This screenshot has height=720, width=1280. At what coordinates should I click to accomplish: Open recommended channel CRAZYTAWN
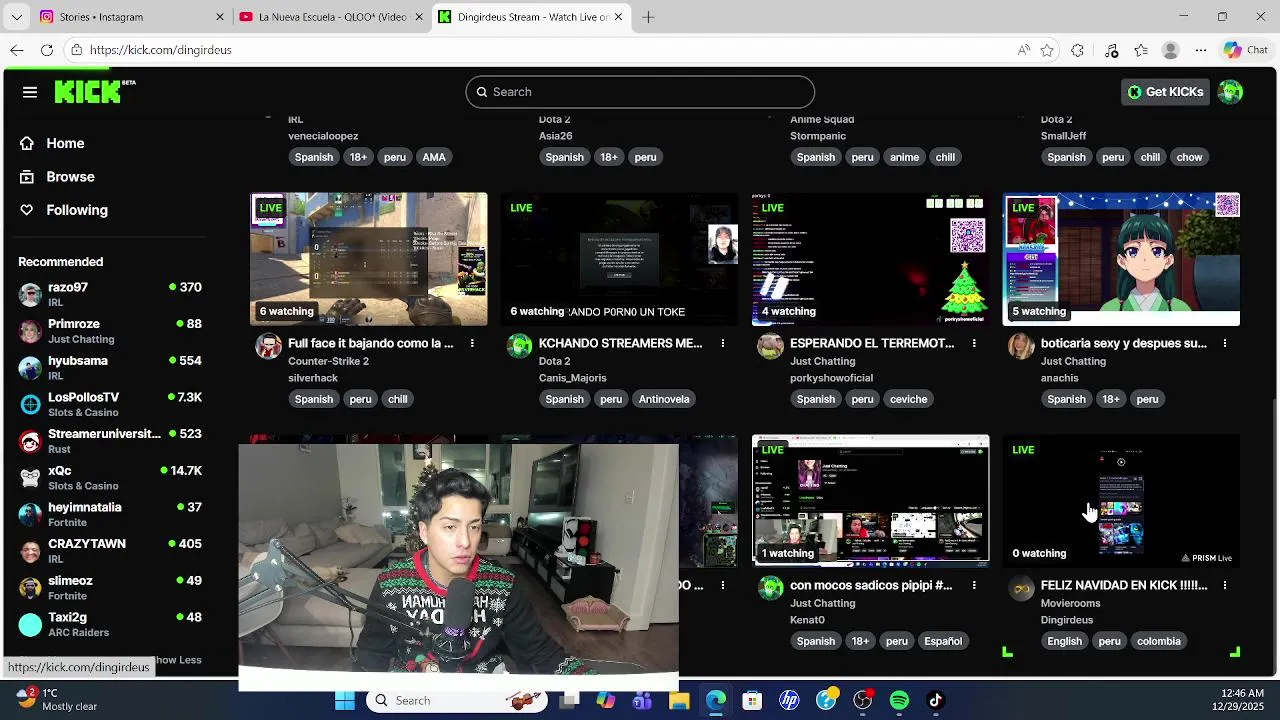click(110, 551)
